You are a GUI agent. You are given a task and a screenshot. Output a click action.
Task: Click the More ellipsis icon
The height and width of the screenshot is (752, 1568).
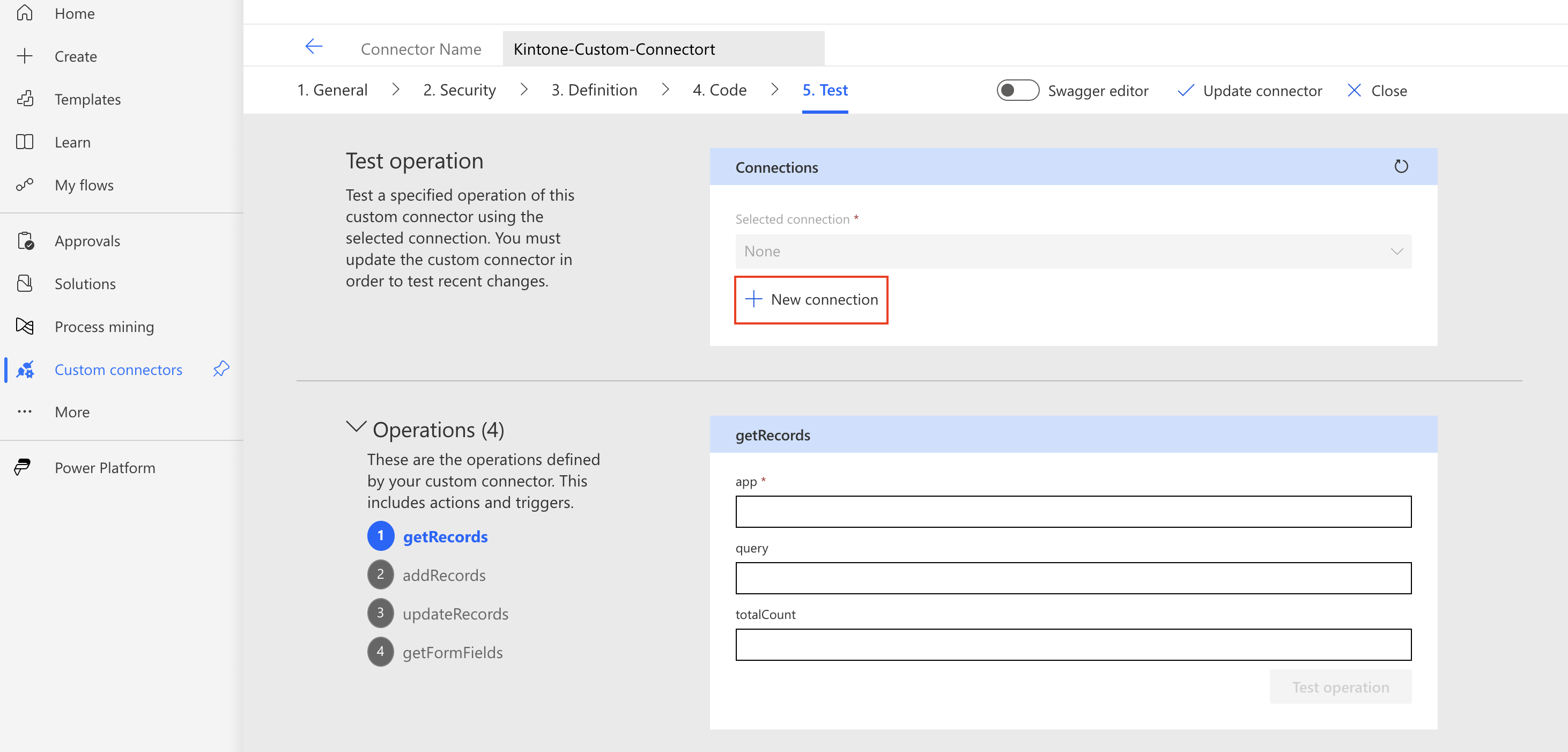24,412
